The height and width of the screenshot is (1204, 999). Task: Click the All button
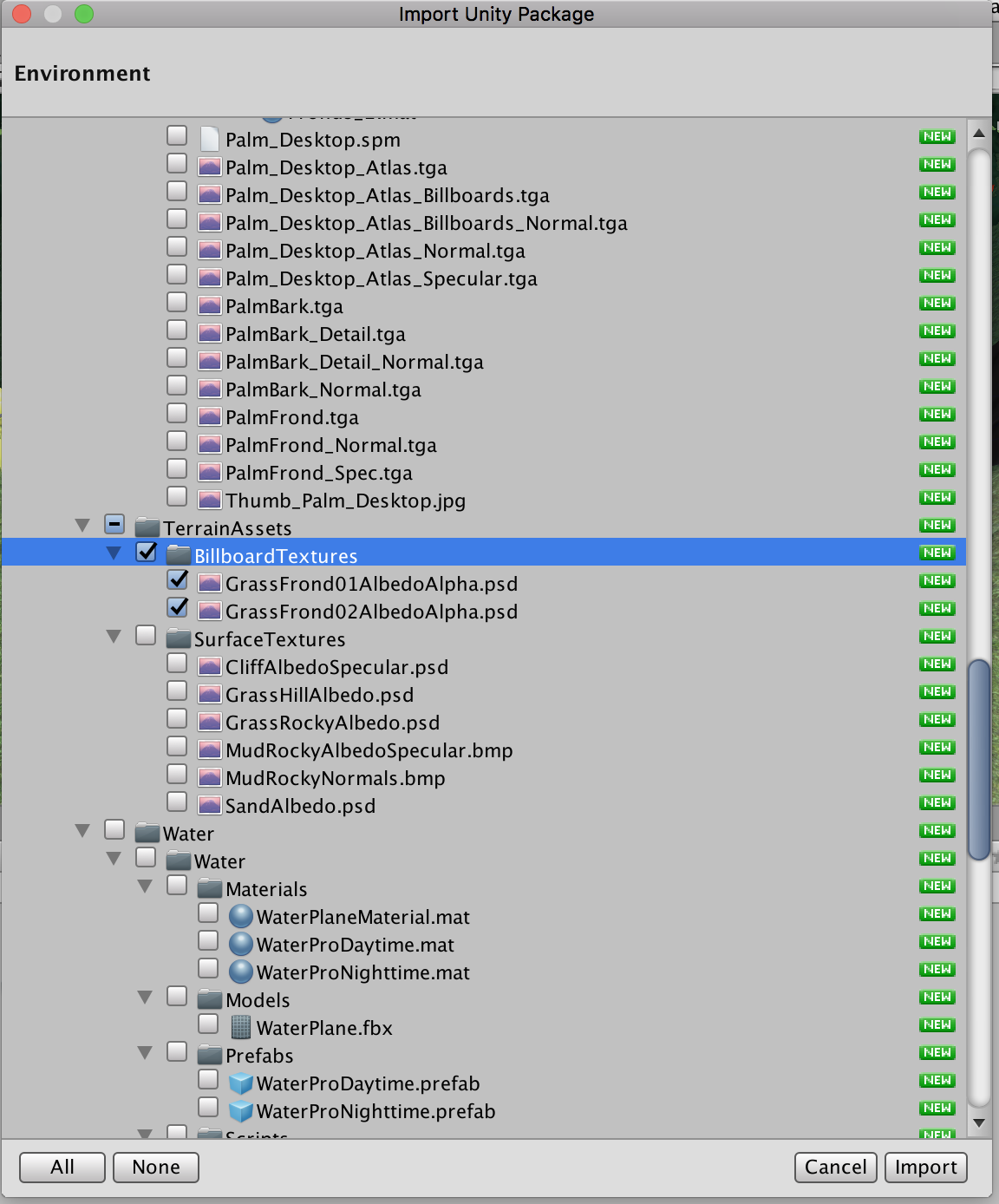(62, 1167)
